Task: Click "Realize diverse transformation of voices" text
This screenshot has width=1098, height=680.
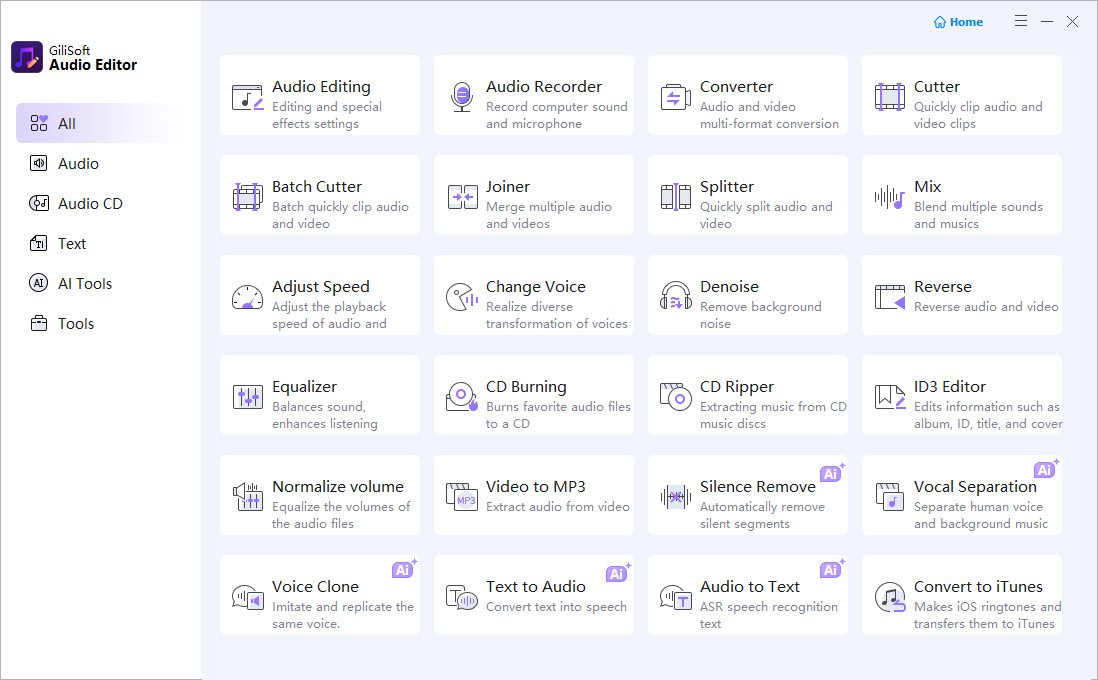Action: tap(557, 315)
